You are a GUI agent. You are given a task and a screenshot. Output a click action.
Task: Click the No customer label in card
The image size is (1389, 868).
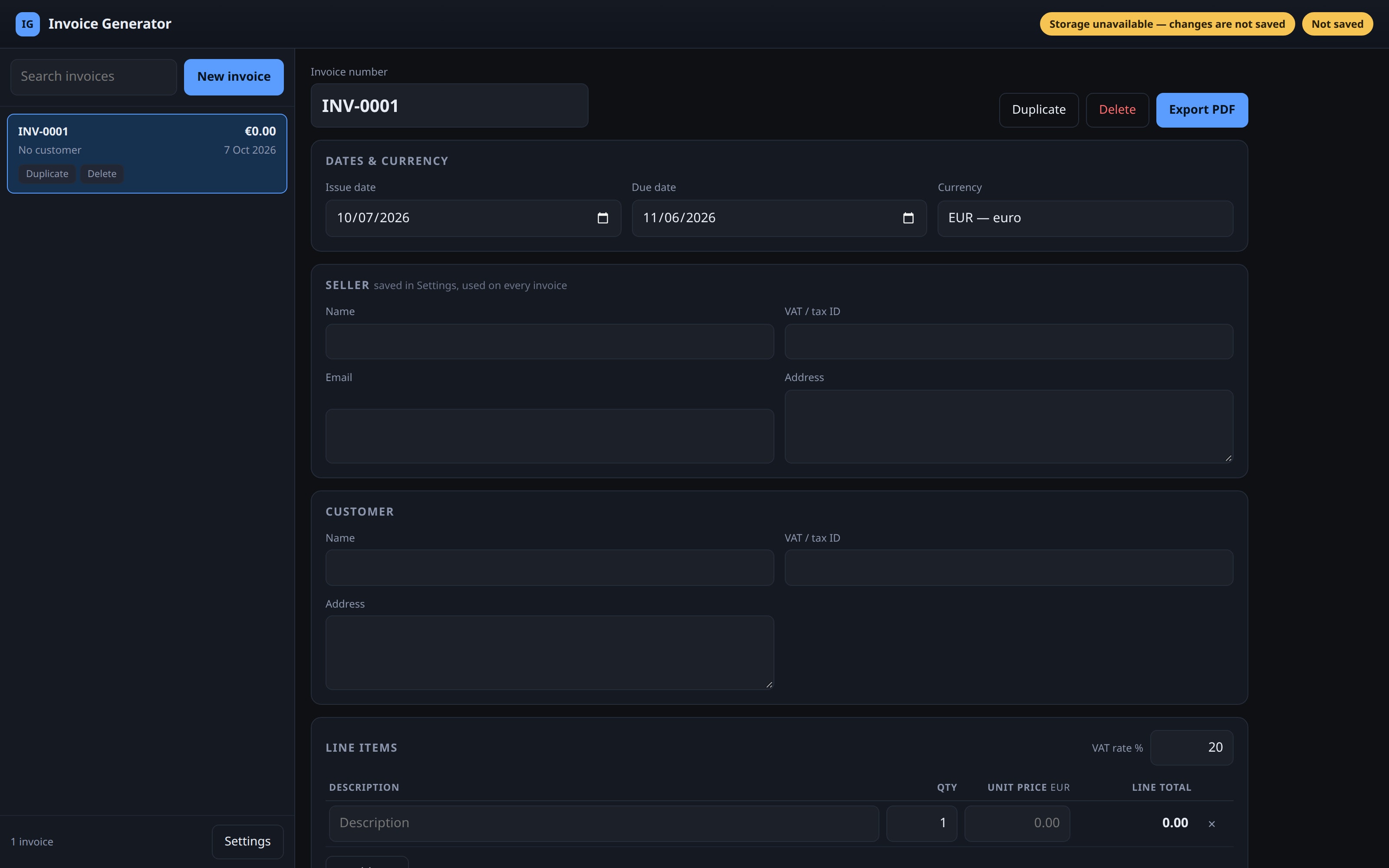(50, 150)
